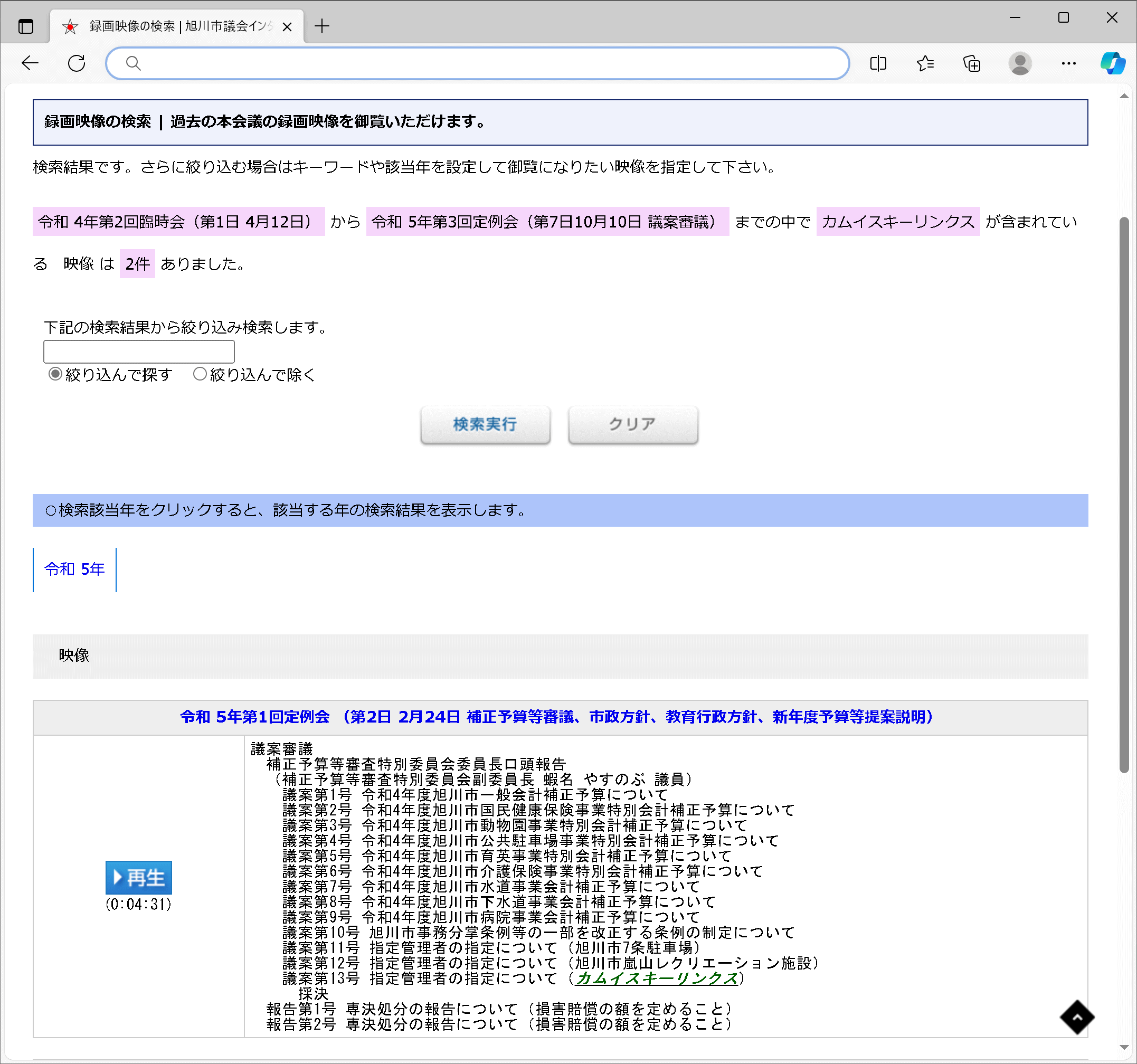Select the 絞り込んで探す radio button
Image resolution: width=1137 pixels, height=1064 pixels.
pyautogui.click(x=55, y=374)
